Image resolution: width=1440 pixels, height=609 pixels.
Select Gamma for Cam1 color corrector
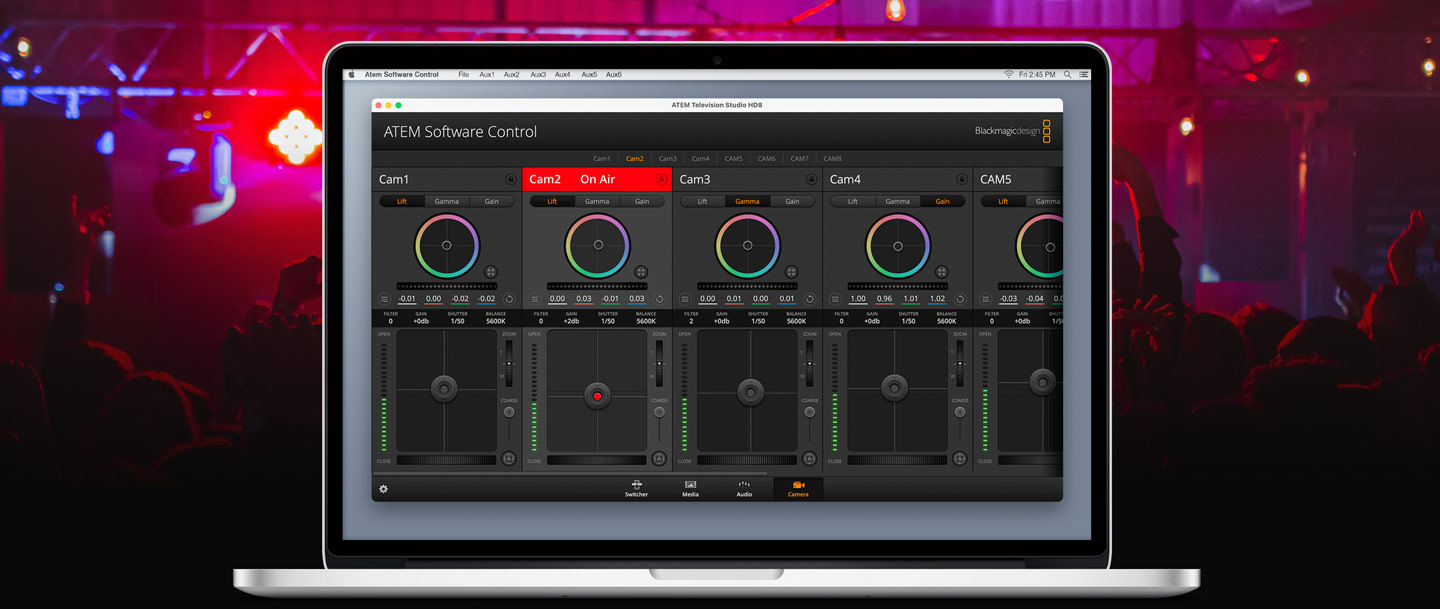(446, 202)
